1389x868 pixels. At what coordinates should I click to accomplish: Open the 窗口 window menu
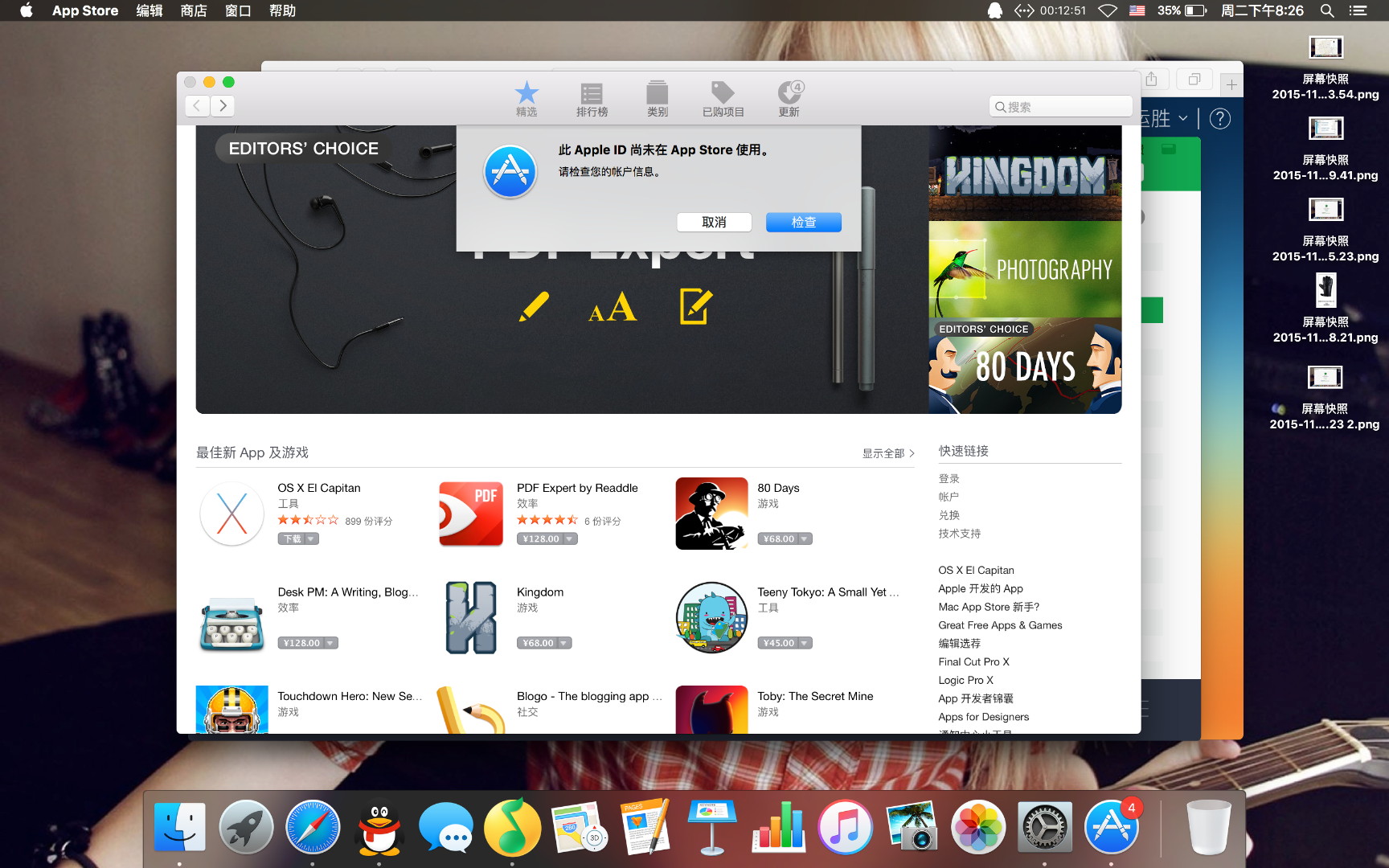point(238,10)
